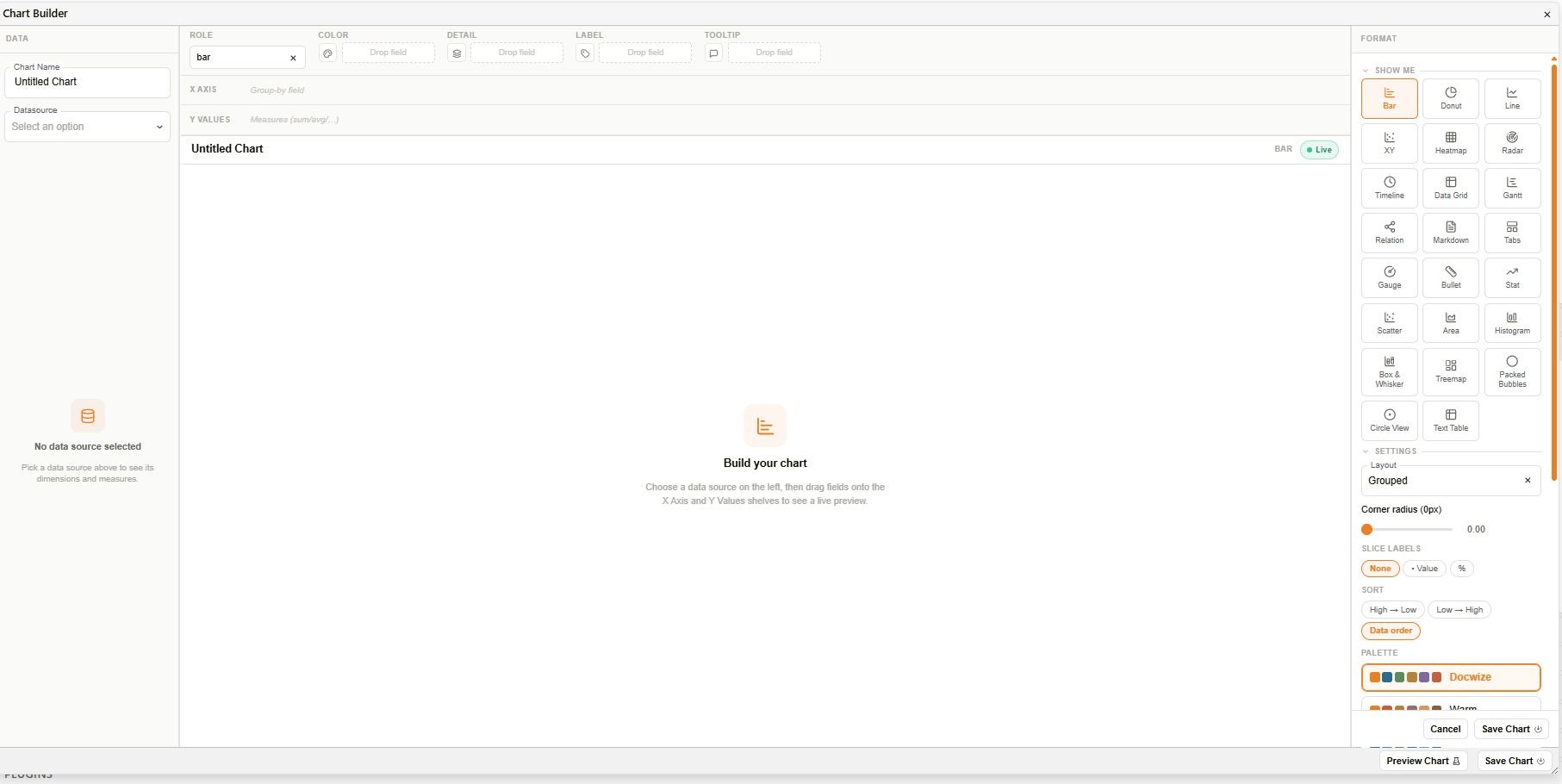Collapse the Show Me section
1562x784 pixels.
pyautogui.click(x=1366, y=71)
